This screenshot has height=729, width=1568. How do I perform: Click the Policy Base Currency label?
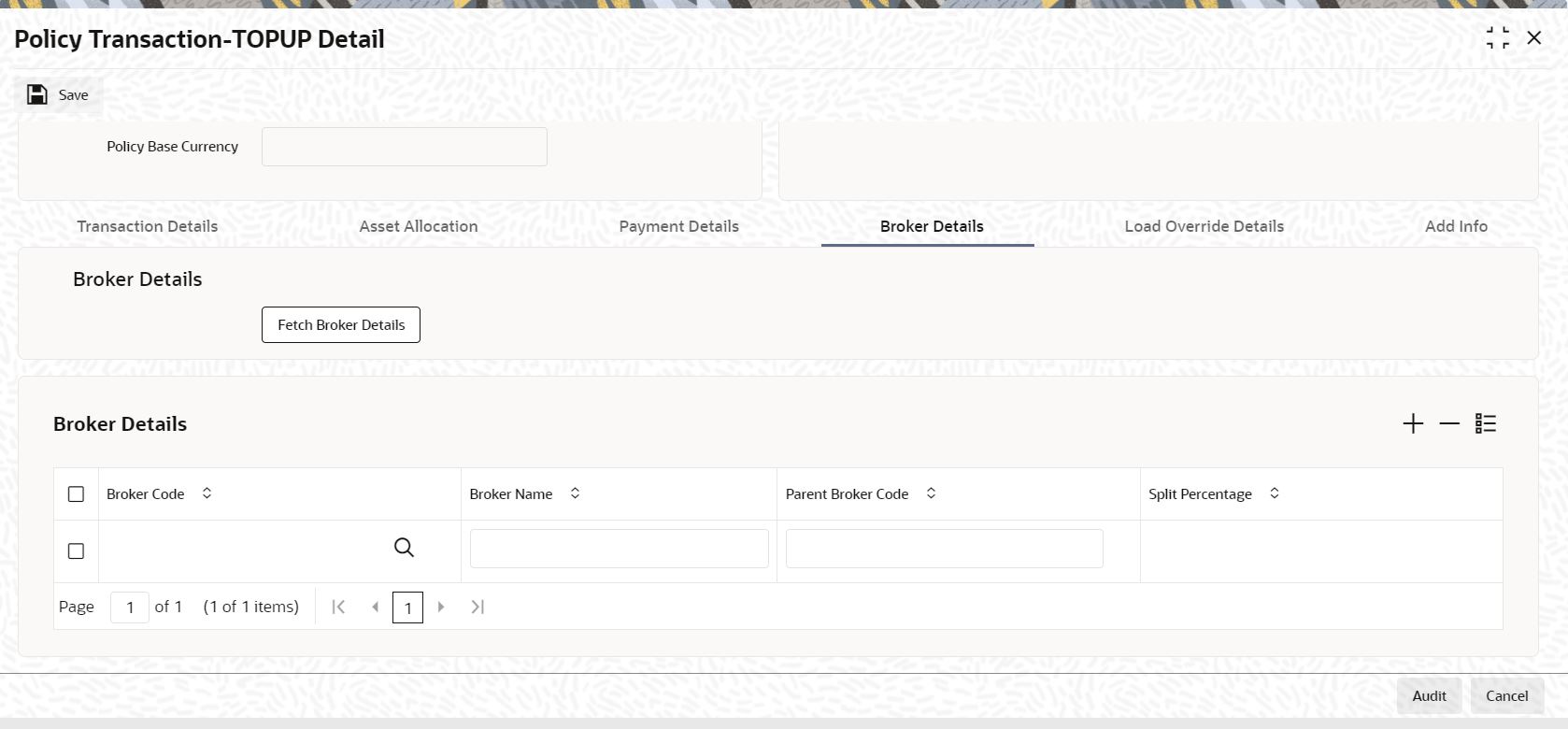173,147
